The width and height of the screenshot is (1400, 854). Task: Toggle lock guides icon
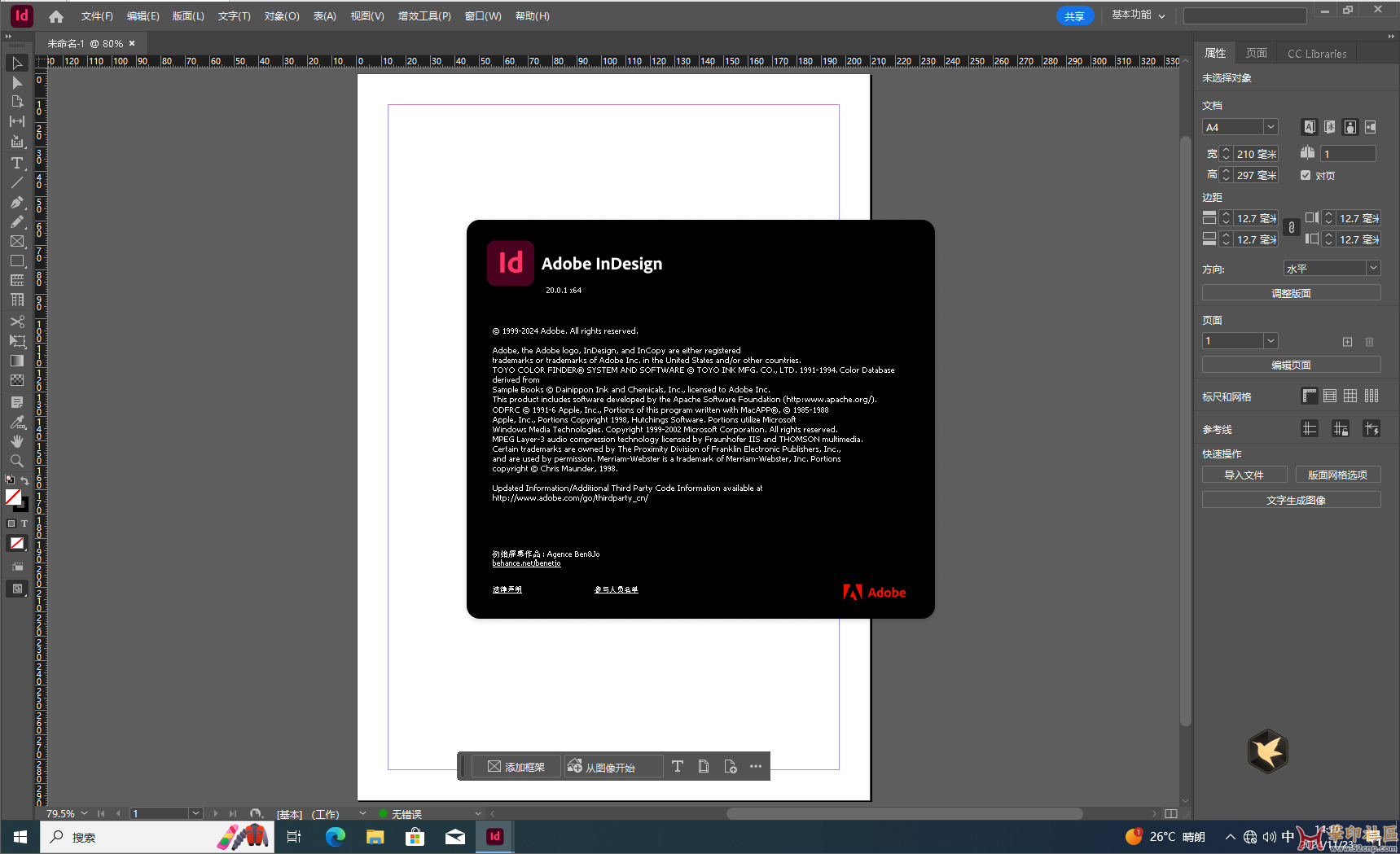pos(1341,429)
